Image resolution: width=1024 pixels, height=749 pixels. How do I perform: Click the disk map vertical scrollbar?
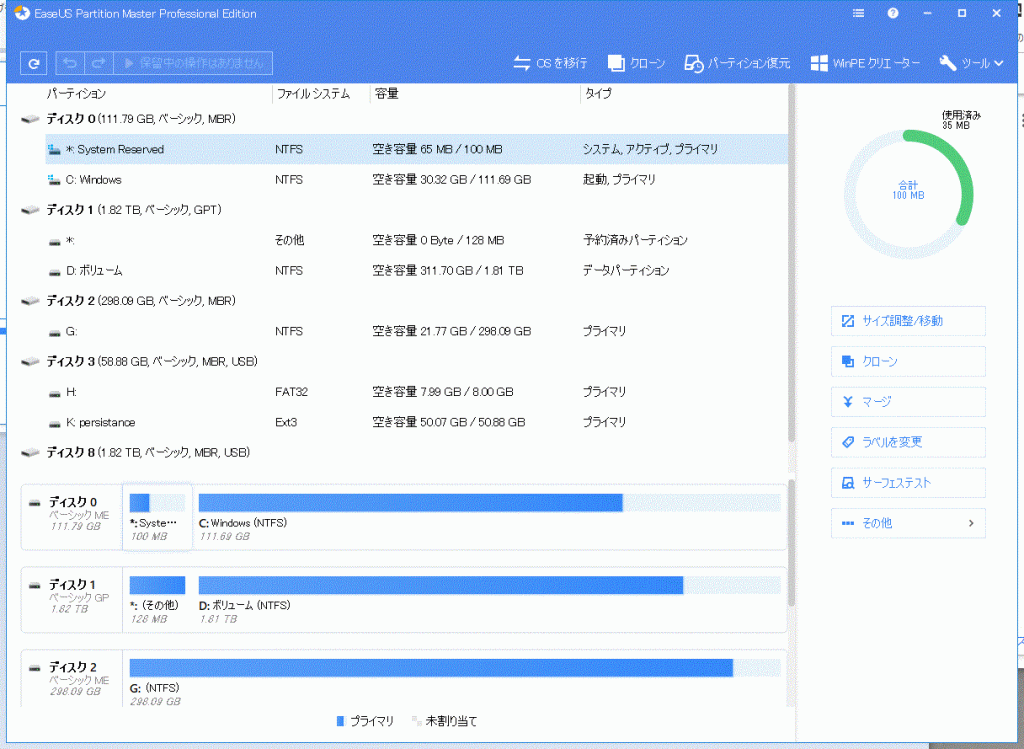point(792,543)
